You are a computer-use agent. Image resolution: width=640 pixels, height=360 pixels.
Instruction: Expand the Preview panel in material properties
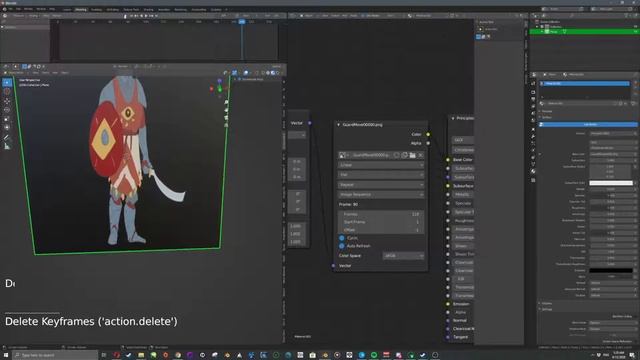pos(540,111)
